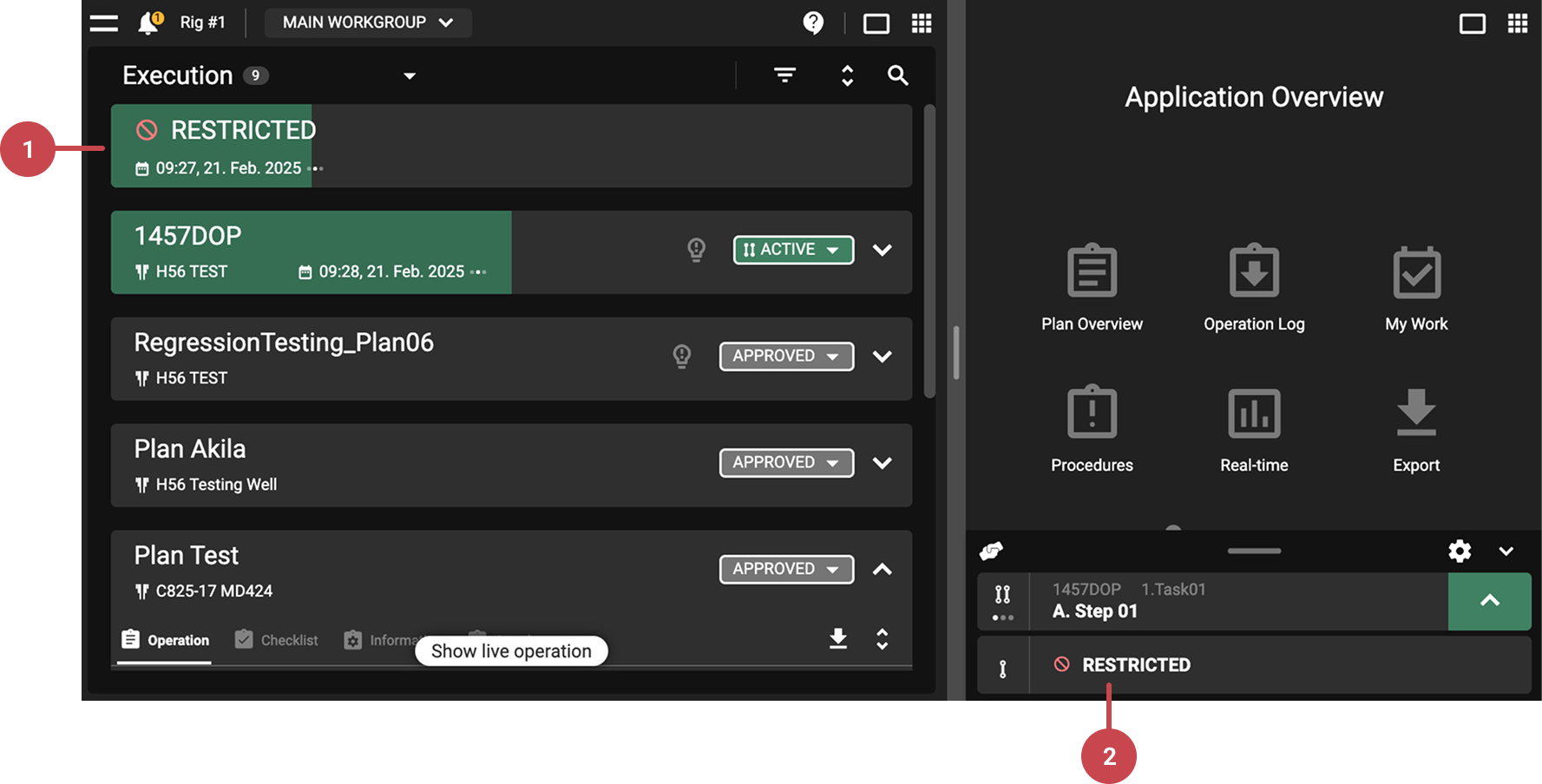Toggle single-panel layout in left header

[x=876, y=23]
